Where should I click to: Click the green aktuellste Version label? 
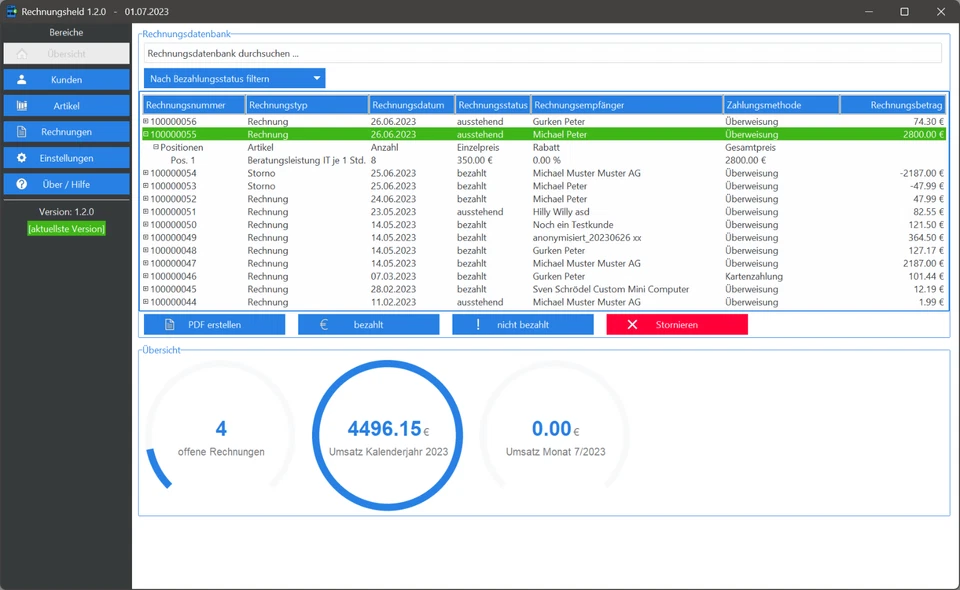coord(66,229)
